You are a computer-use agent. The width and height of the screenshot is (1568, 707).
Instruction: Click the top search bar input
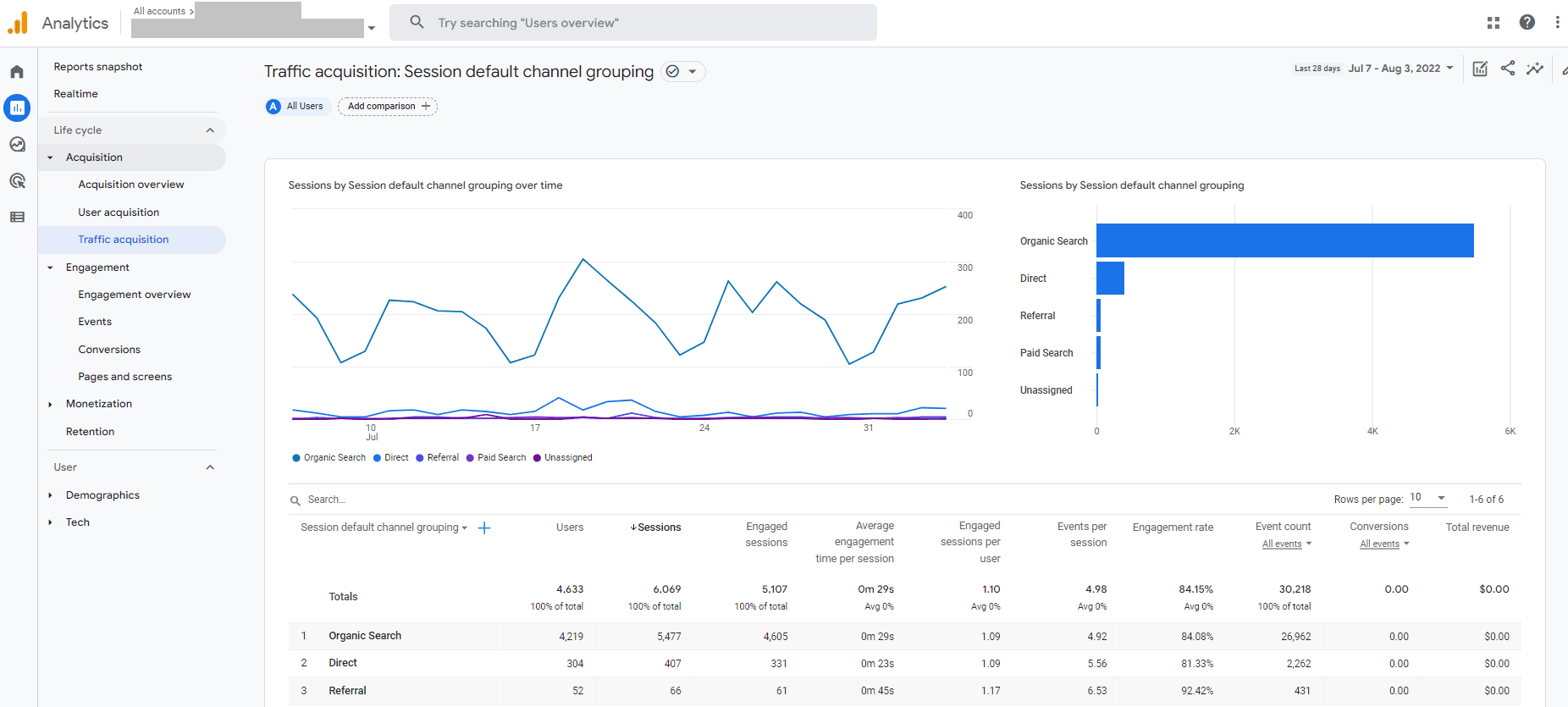633,23
